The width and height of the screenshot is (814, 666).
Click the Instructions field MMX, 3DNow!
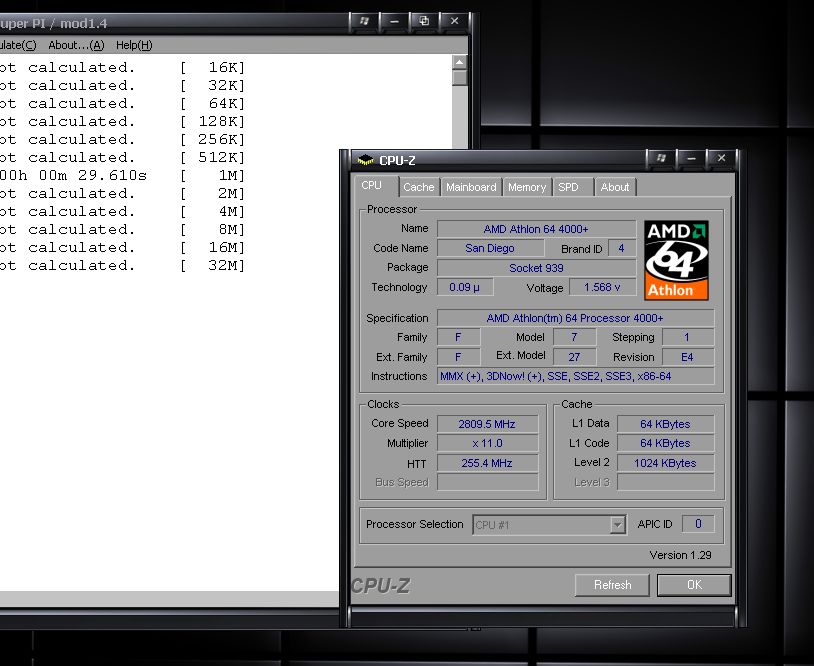click(x=575, y=376)
